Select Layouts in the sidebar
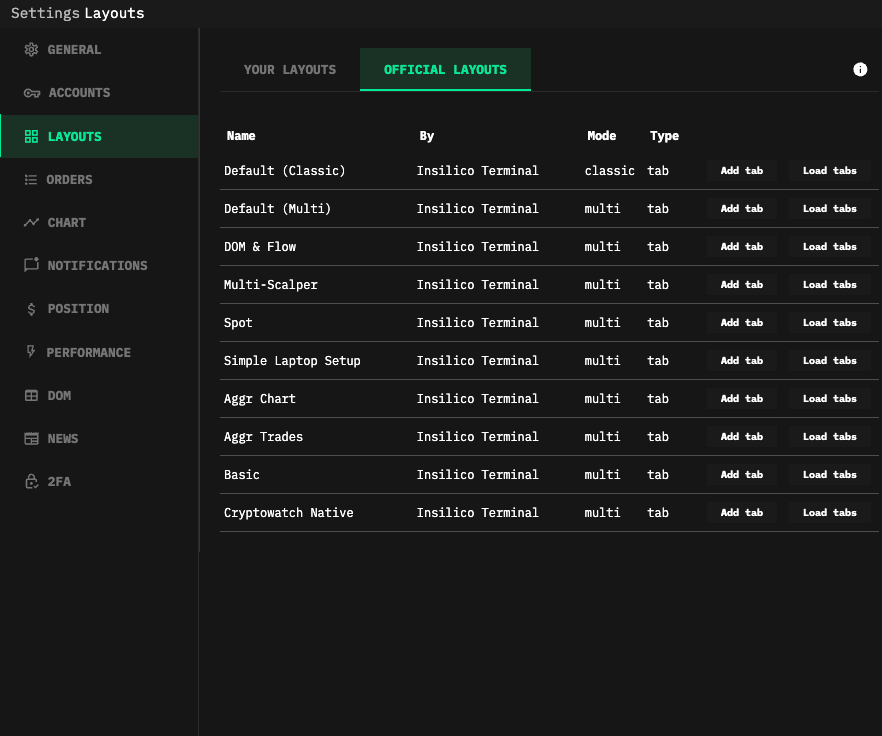882x736 pixels. point(99,136)
